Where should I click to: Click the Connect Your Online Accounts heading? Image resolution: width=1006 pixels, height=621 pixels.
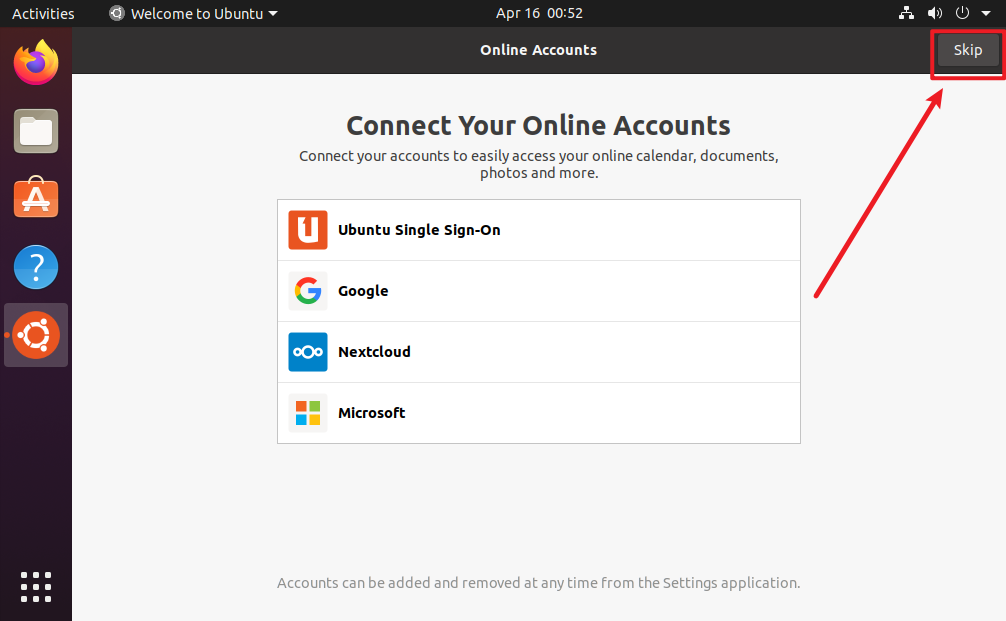click(x=538, y=126)
